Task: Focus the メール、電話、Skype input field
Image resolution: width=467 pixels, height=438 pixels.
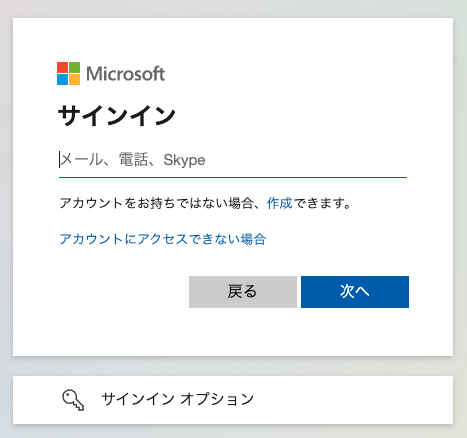Action: [x=233, y=160]
